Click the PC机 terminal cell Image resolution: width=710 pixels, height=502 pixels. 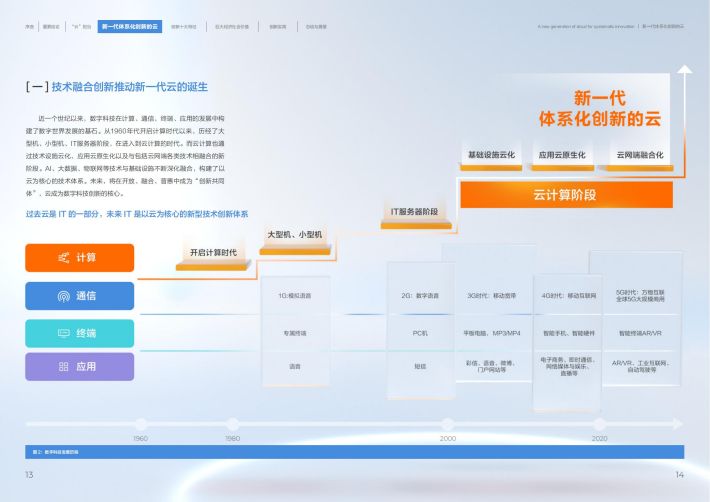pos(420,333)
